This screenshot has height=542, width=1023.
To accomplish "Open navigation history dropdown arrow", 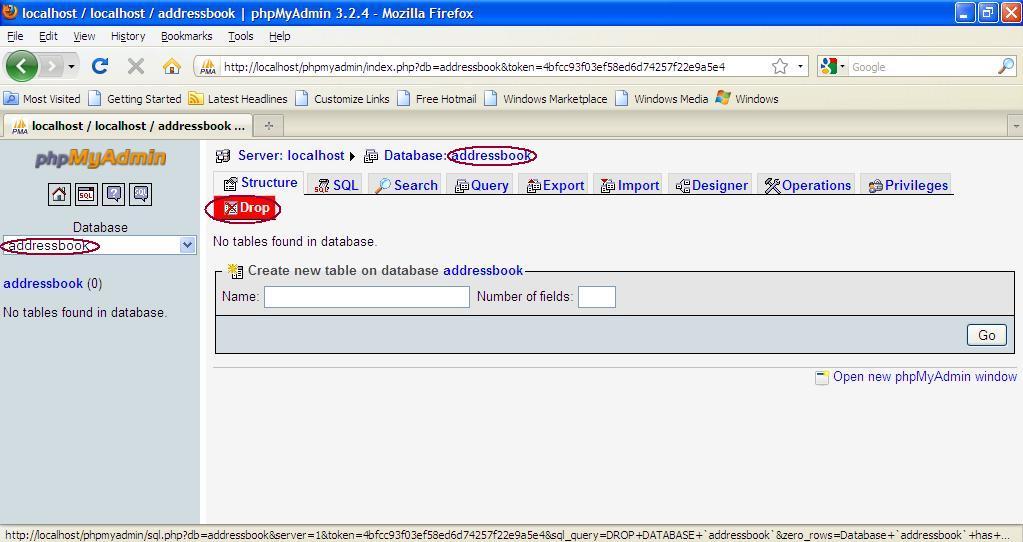I will 71,67.
